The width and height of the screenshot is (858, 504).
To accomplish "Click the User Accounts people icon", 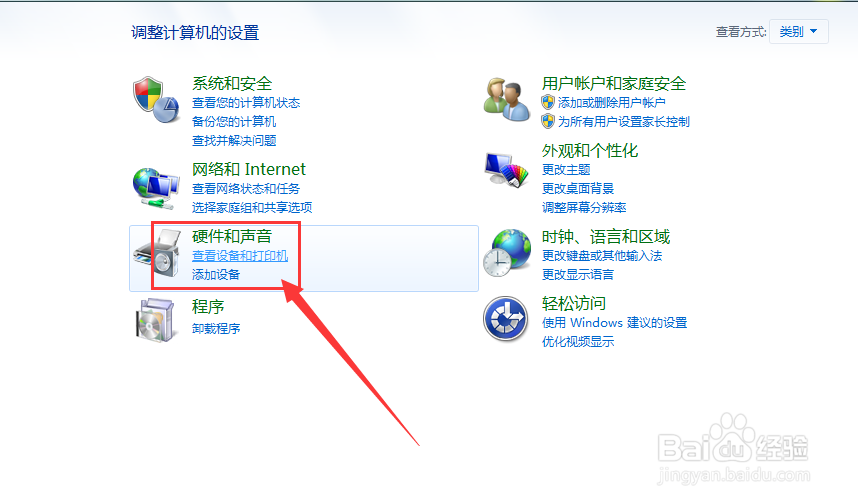I will point(507,100).
